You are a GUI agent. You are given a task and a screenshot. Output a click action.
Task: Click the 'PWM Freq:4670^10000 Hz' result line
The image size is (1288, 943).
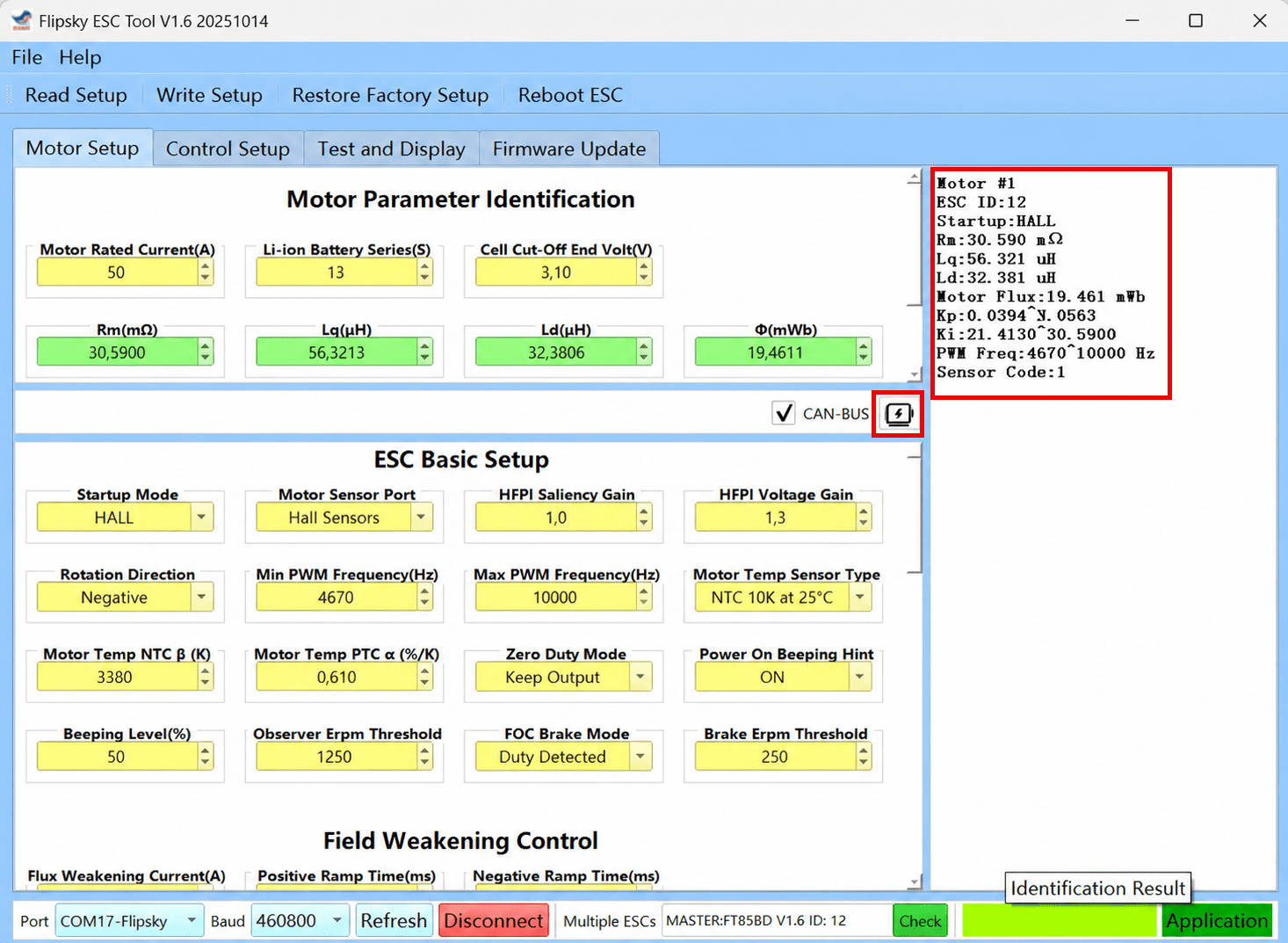point(1046,353)
